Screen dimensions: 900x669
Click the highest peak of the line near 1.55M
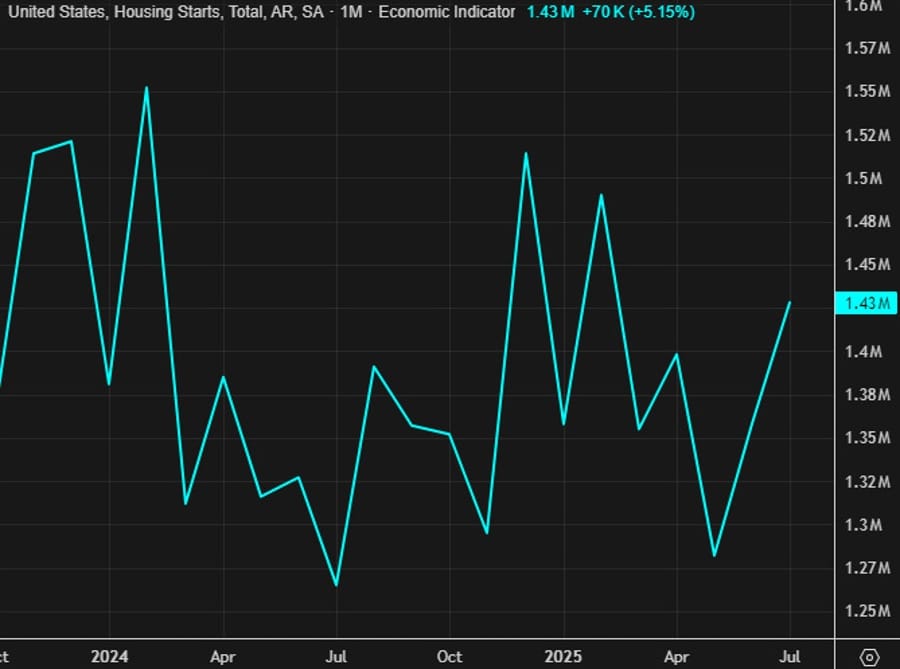147,87
